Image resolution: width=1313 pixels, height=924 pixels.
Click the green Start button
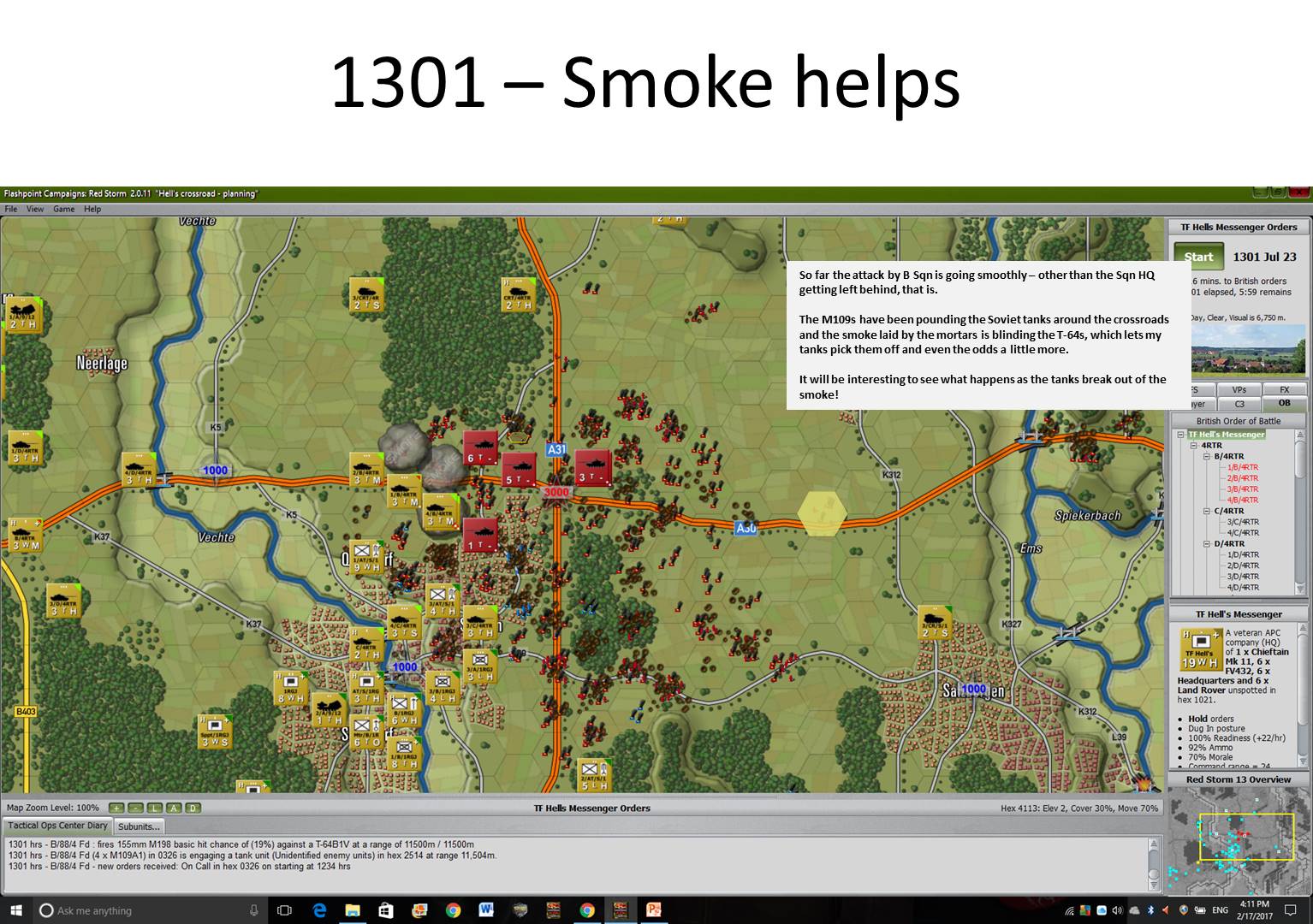(1198, 257)
